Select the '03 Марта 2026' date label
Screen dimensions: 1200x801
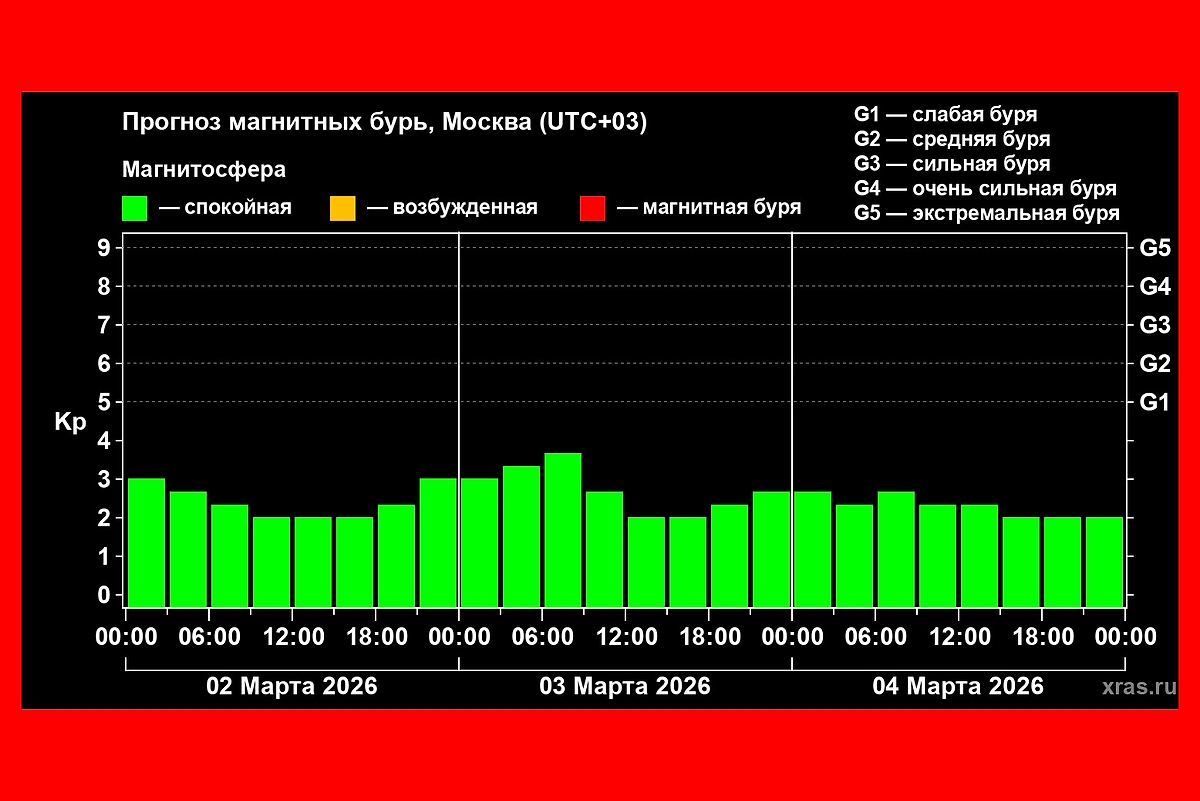[625, 686]
